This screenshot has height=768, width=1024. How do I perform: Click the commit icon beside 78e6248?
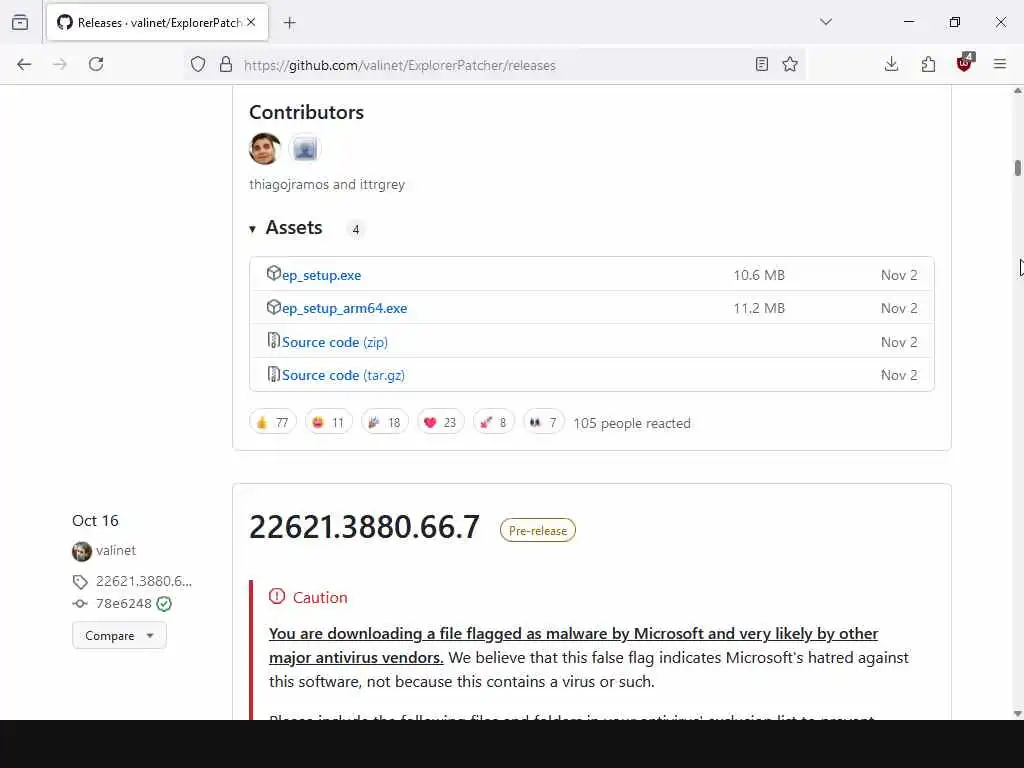80,604
